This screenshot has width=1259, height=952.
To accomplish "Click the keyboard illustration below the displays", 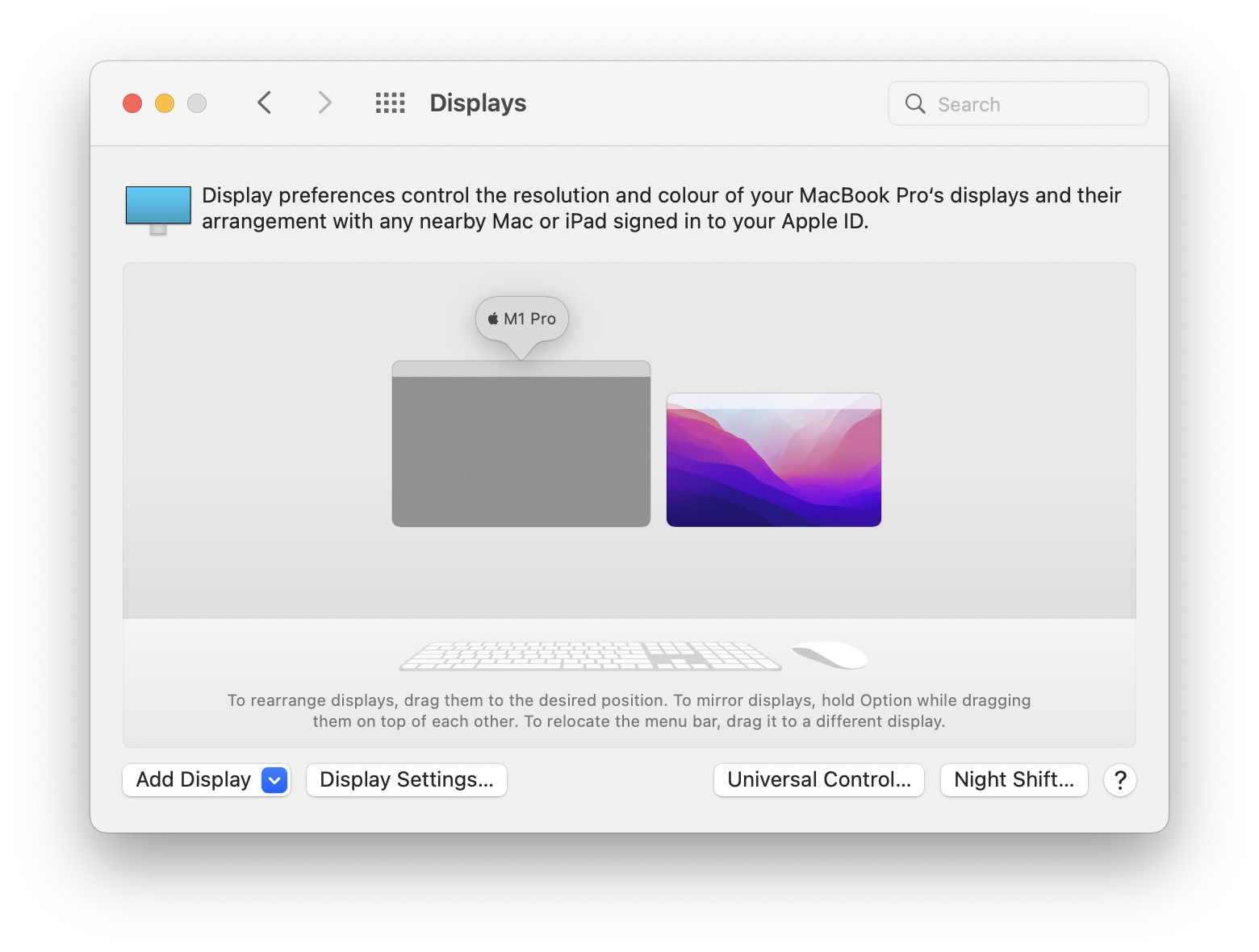I will click(589, 655).
